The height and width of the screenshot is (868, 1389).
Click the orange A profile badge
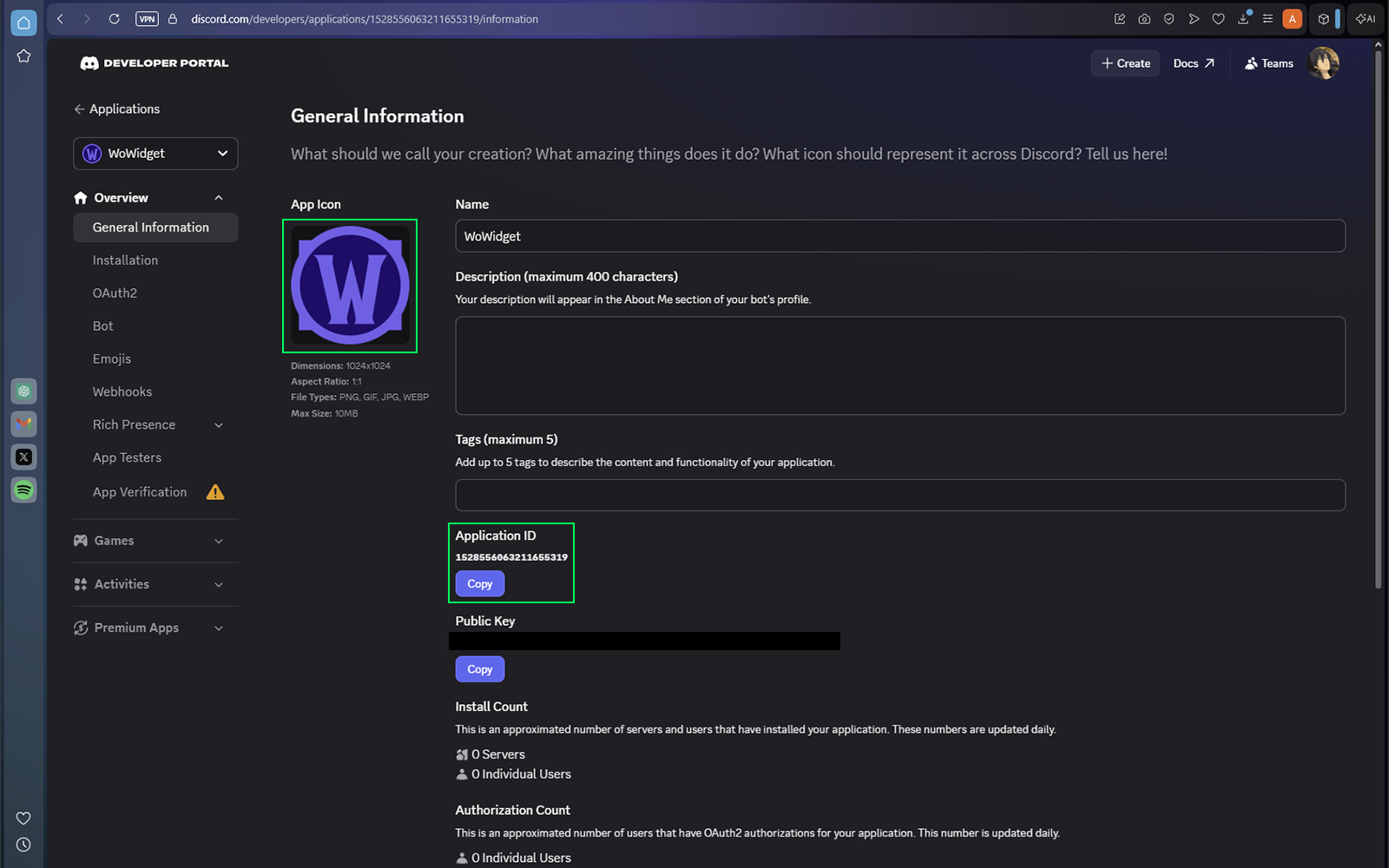coord(1293,19)
